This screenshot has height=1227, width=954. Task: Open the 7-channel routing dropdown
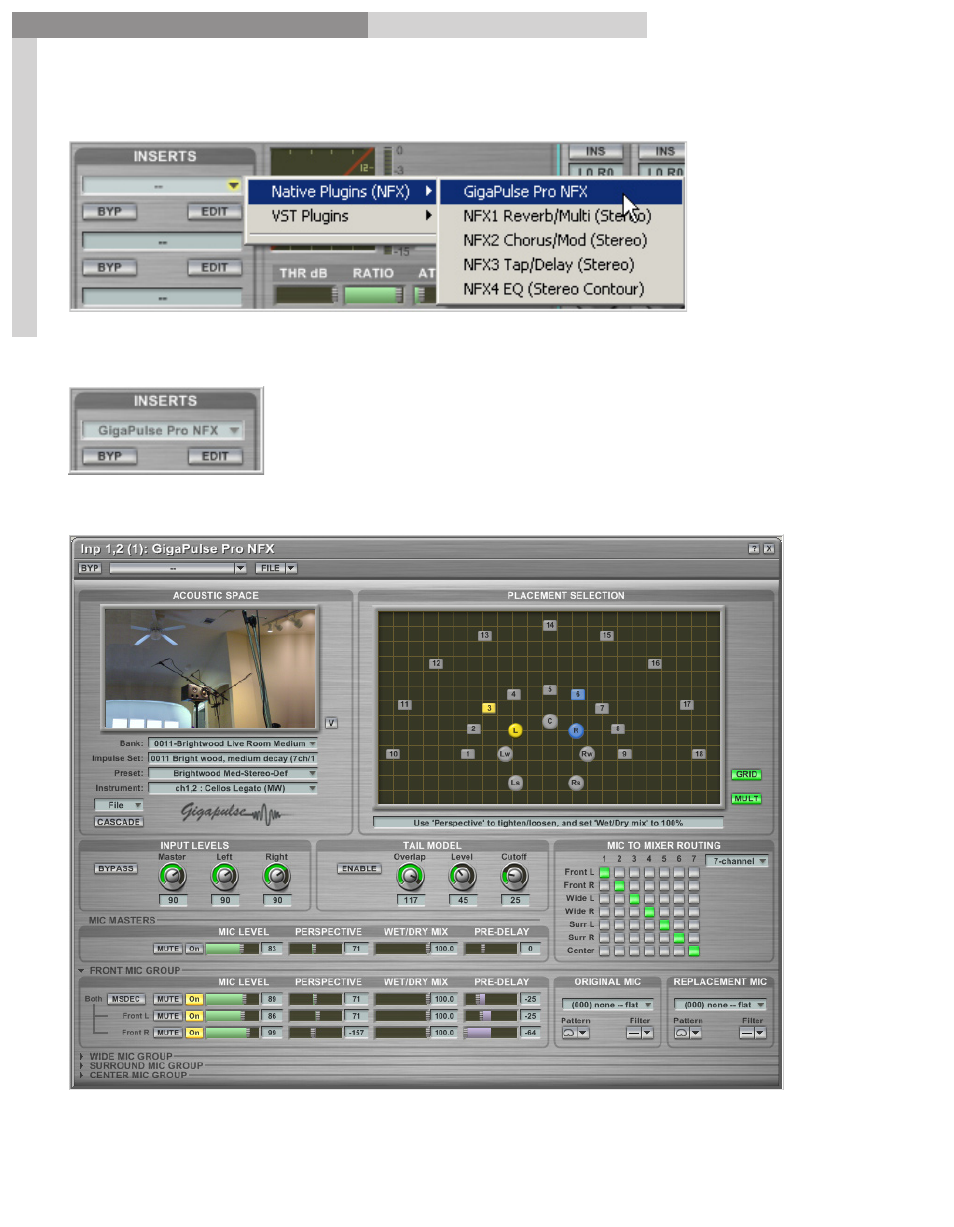point(737,861)
